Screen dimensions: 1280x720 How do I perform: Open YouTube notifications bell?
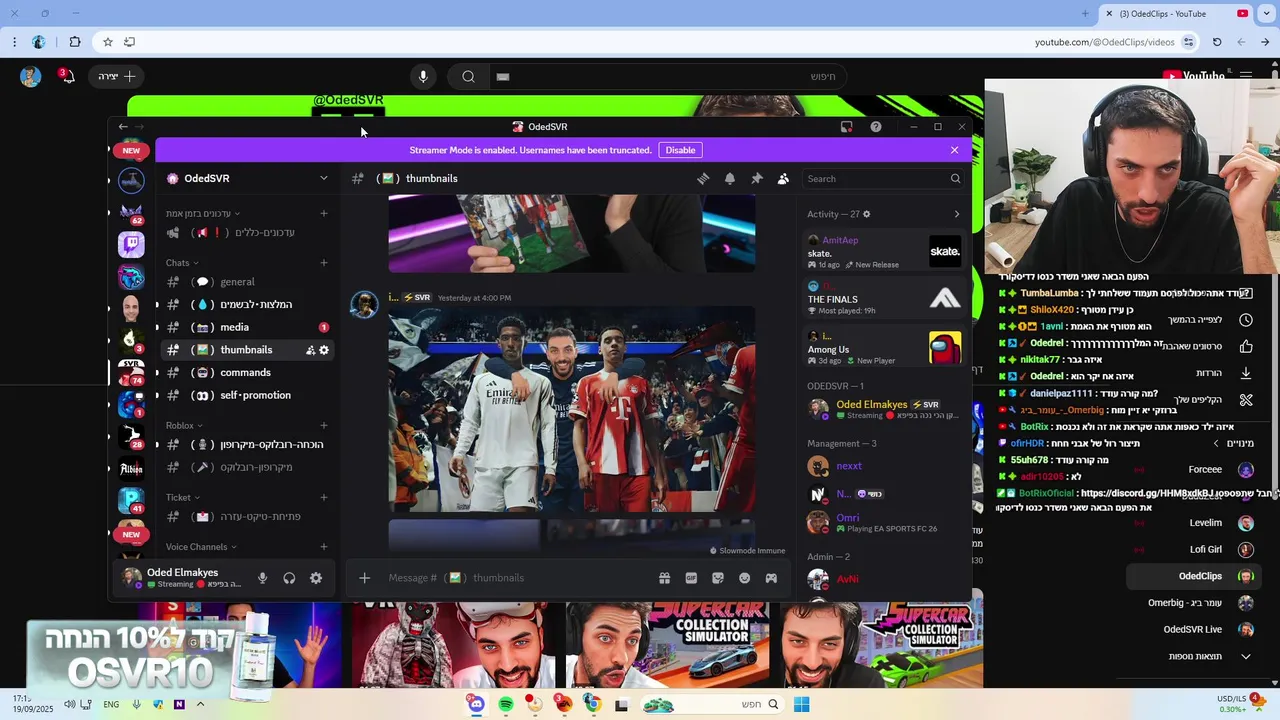click(x=66, y=76)
